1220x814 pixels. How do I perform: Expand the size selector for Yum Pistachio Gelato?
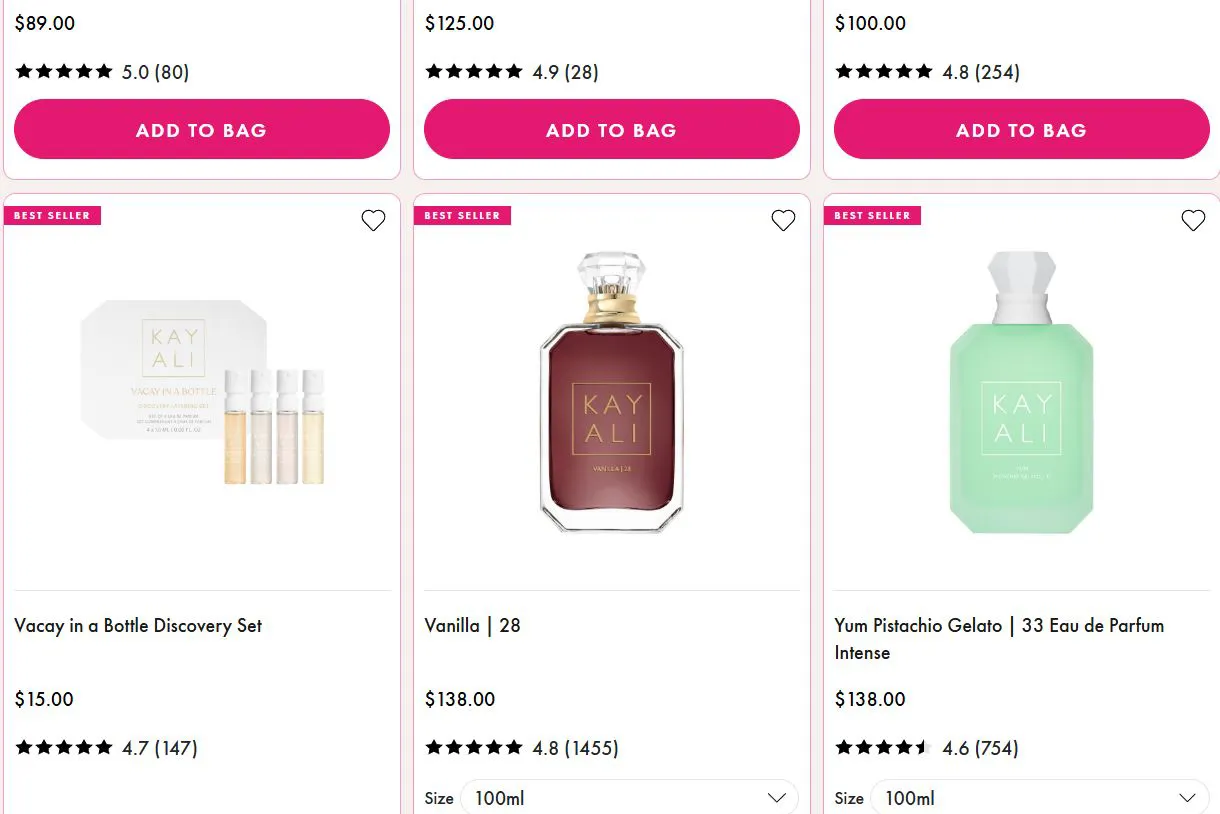(x=1040, y=797)
